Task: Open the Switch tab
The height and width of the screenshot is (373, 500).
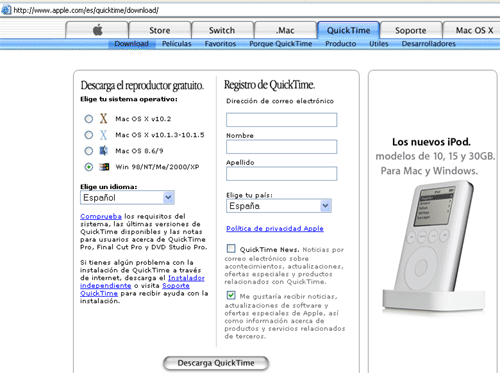Action: point(222,30)
